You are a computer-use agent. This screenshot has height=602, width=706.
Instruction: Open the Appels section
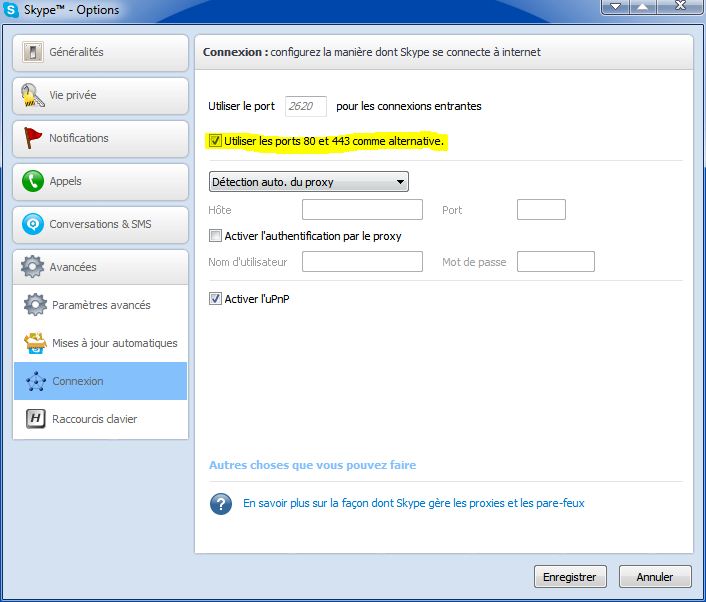(x=100, y=181)
